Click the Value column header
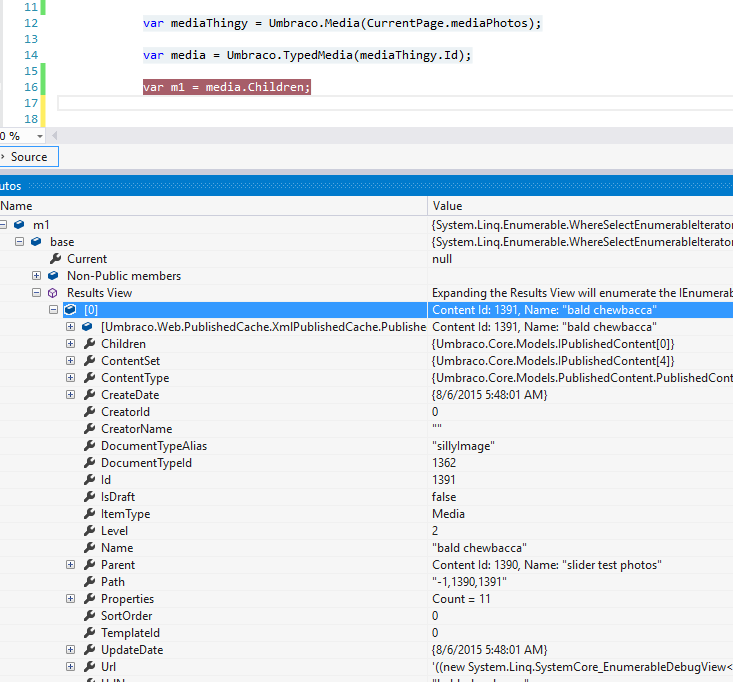This screenshot has height=682, width=733. click(580, 206)
